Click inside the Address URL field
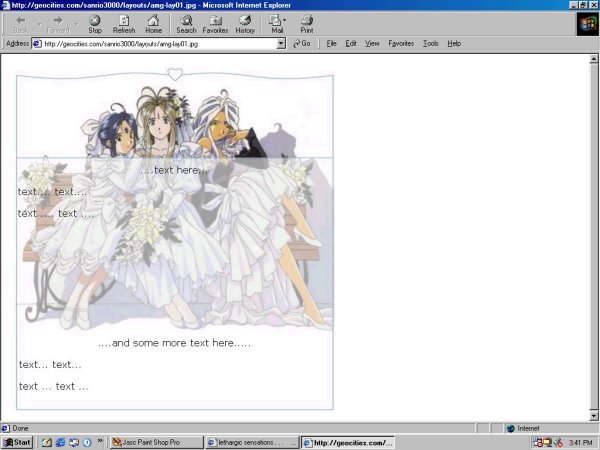The width and height of the screenshot is (600, 450). point(159,44)
